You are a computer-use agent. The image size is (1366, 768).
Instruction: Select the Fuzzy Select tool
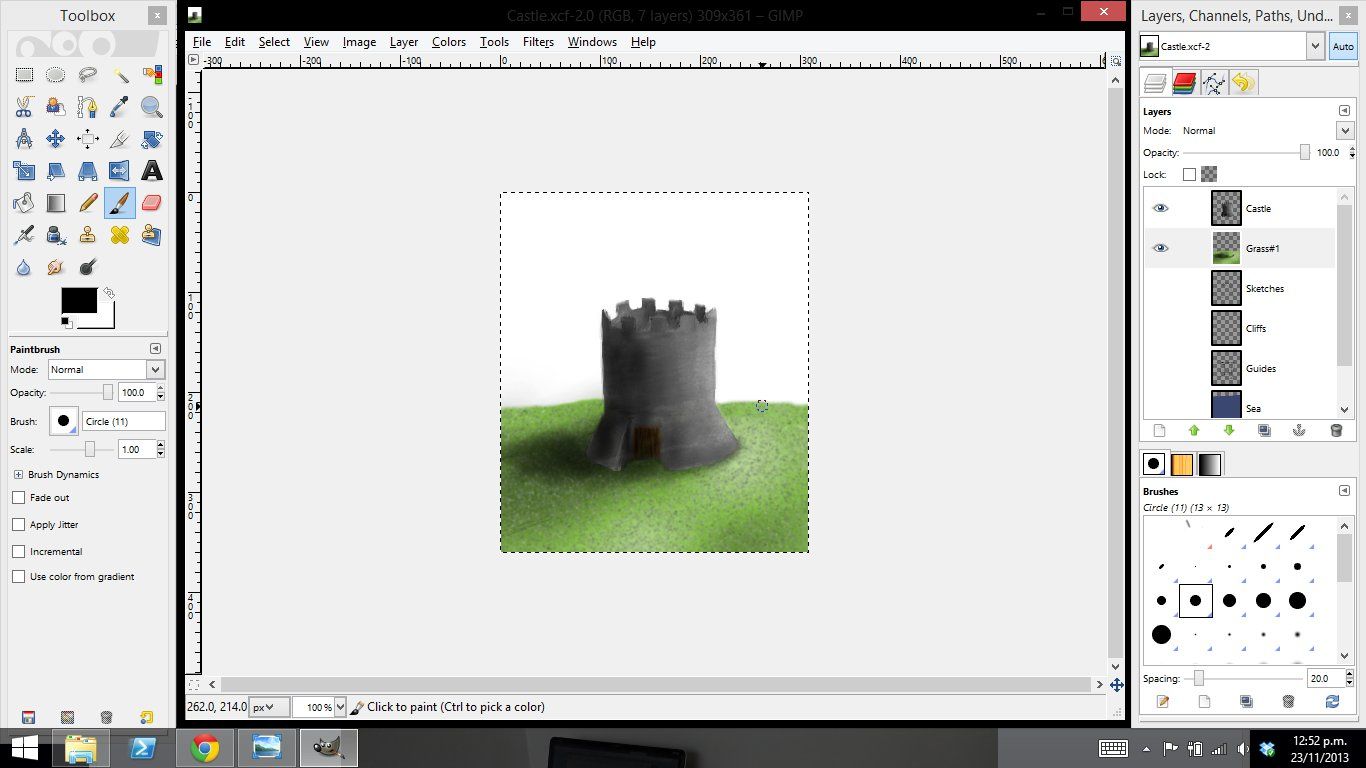[122, 74]
